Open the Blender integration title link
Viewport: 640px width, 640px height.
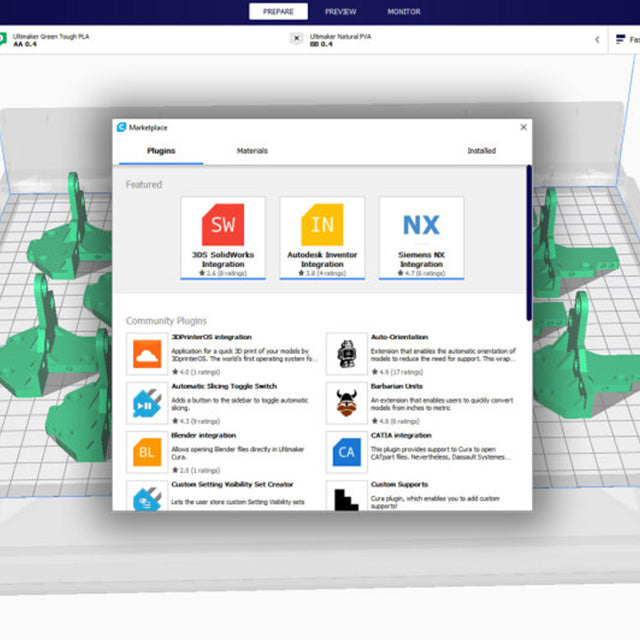pyautogui.click(x=204, y=436)
